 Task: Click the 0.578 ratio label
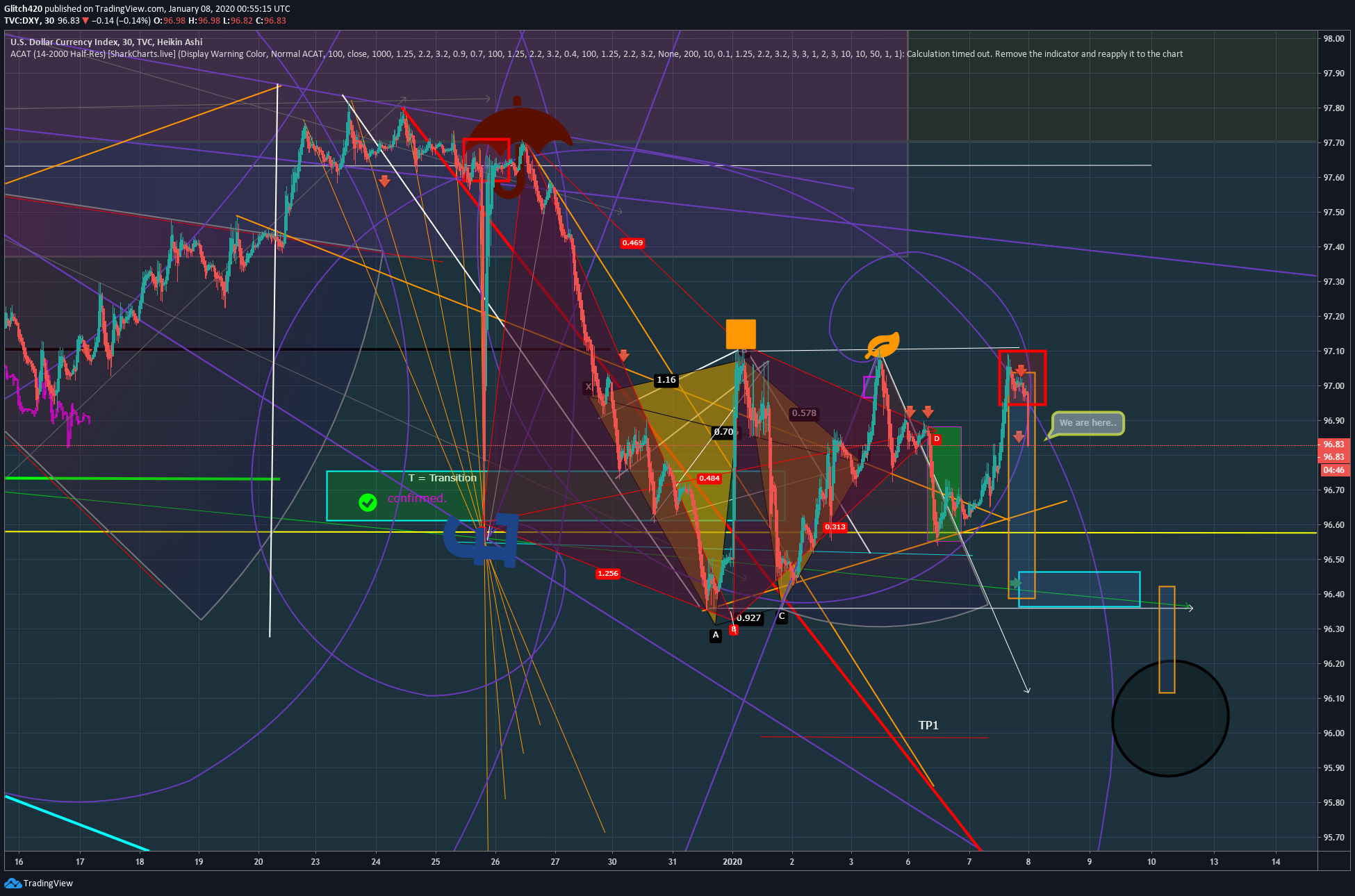(804, 413)
